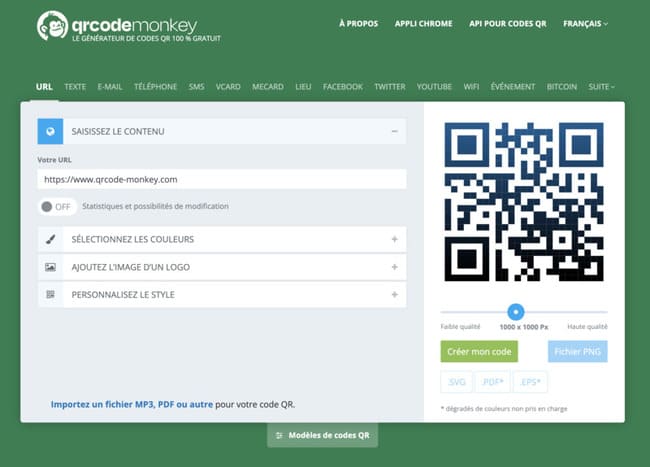The height and width of the screenshot is (467, 650).
Task: Click the sliders icon on Modèles de codes QR
Action: point(279,435)
